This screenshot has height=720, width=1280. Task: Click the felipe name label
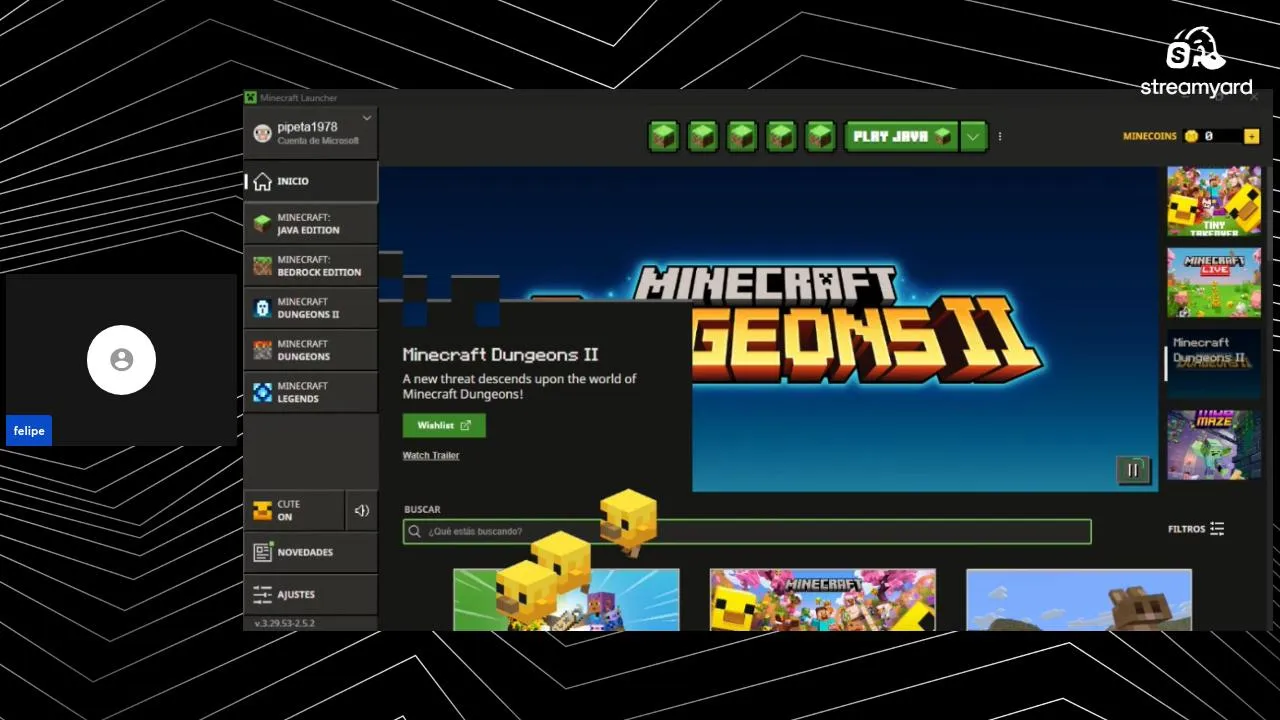[x=29, y=431]
